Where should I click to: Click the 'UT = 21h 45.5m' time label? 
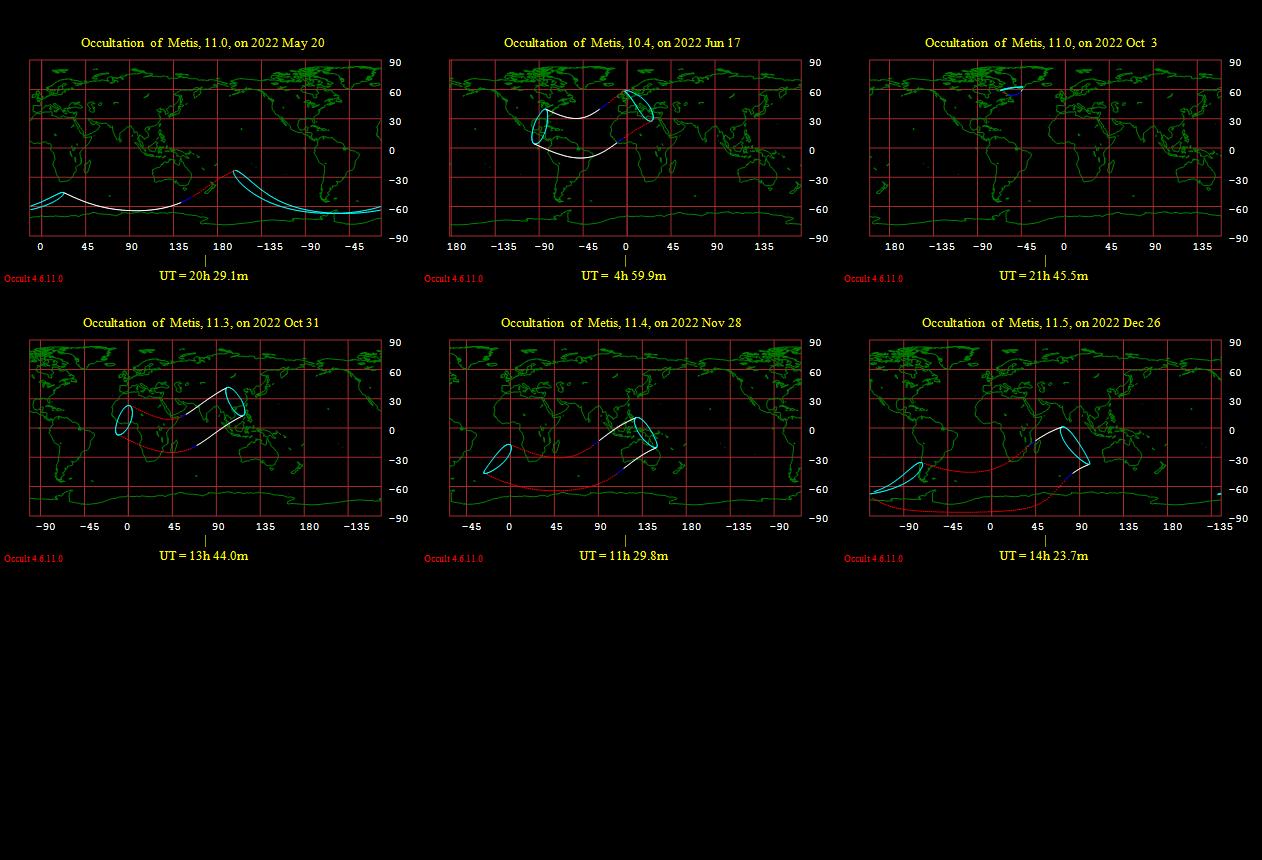pos(1043,276)
